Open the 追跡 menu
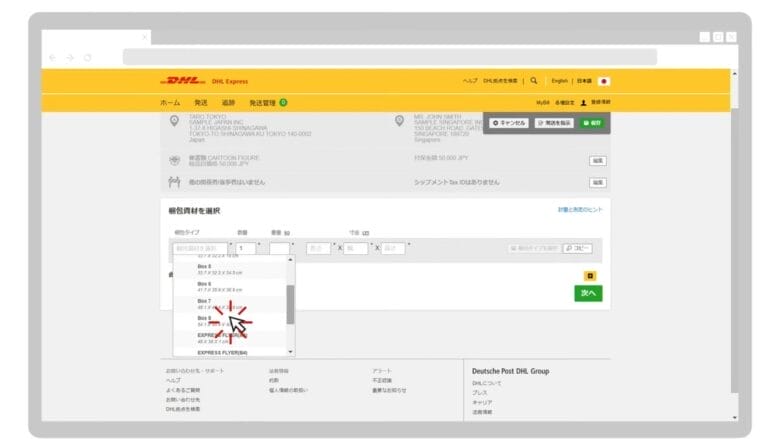The image size is (780, 439). pyautogui.click(x=228, y=102)
